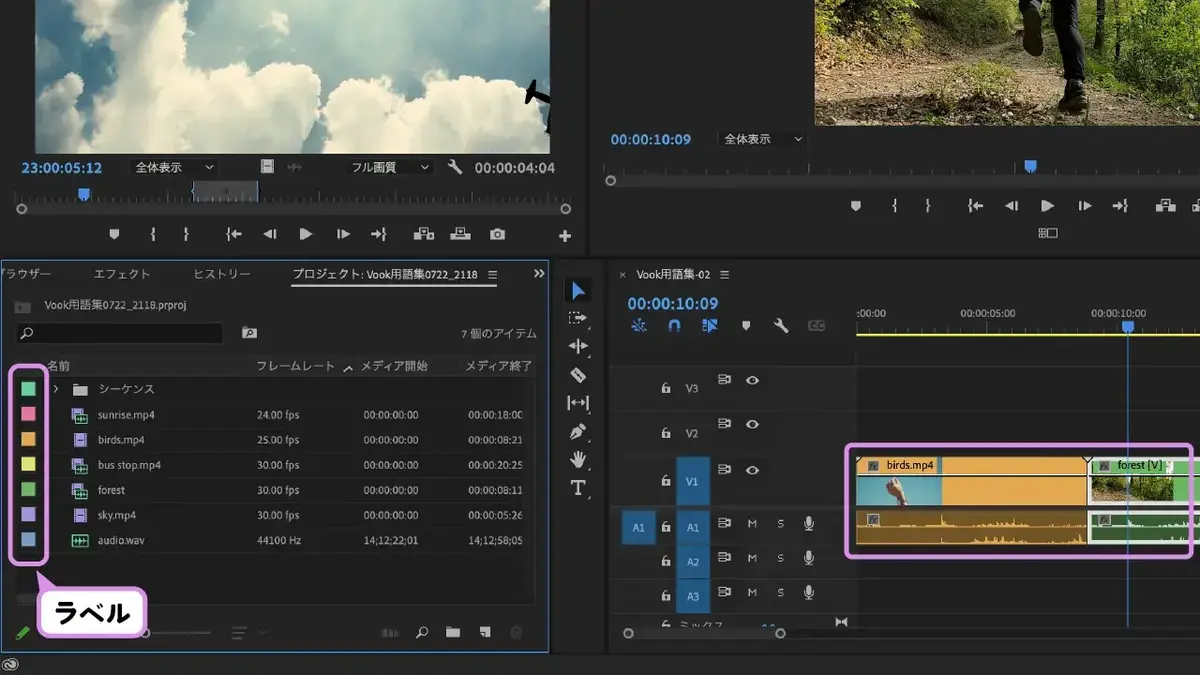Screen dimensions: 1200x675
Task: Toggle V1 track output eye icon
Action: click(x=753, y=470)
